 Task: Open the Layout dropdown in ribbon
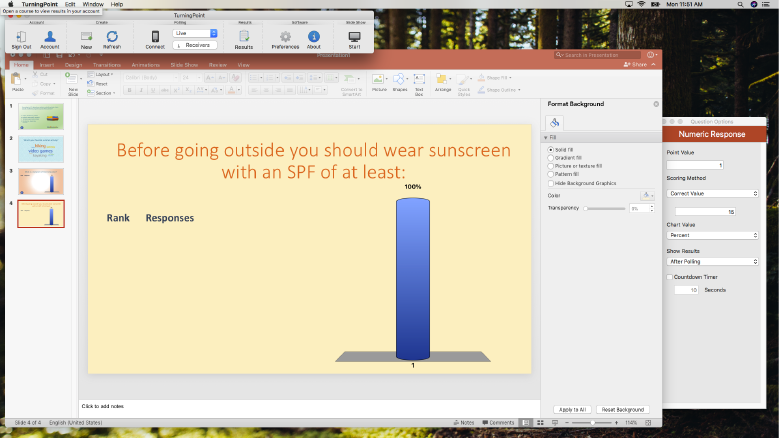click(100, 74)
